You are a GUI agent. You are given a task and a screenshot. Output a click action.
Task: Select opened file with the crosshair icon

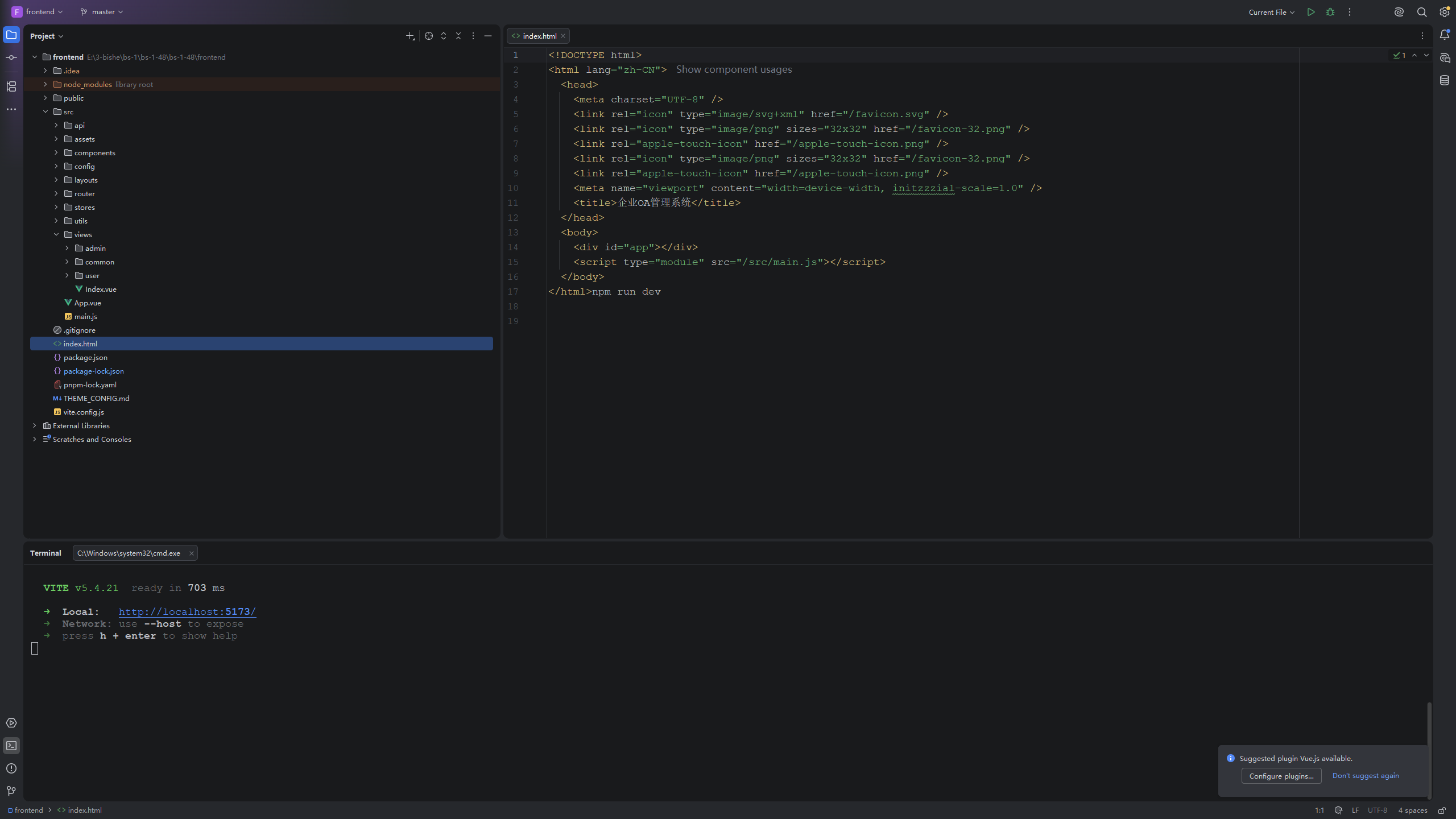coord(429,36)
